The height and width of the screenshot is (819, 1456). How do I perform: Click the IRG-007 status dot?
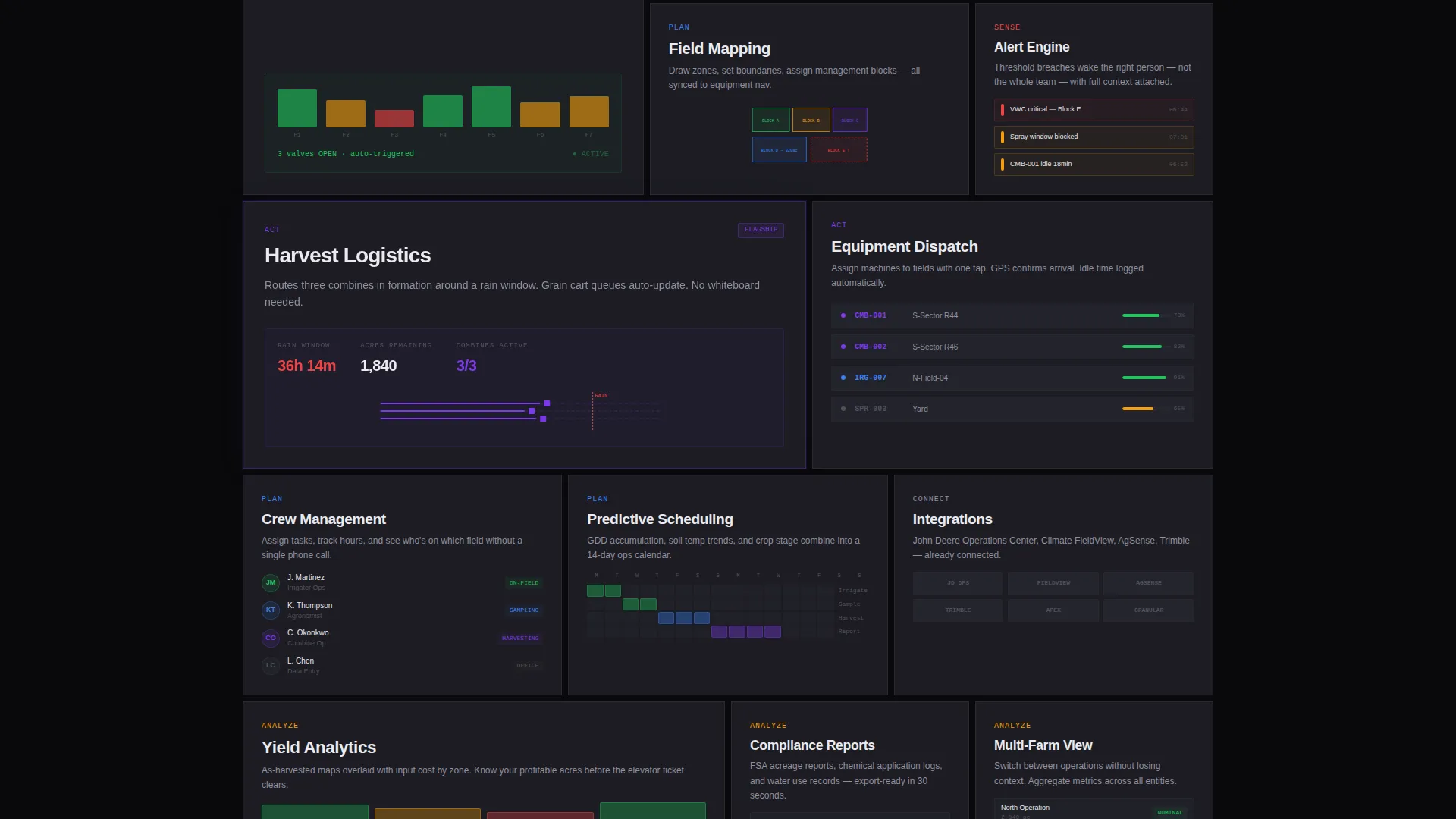coord(843,378)
